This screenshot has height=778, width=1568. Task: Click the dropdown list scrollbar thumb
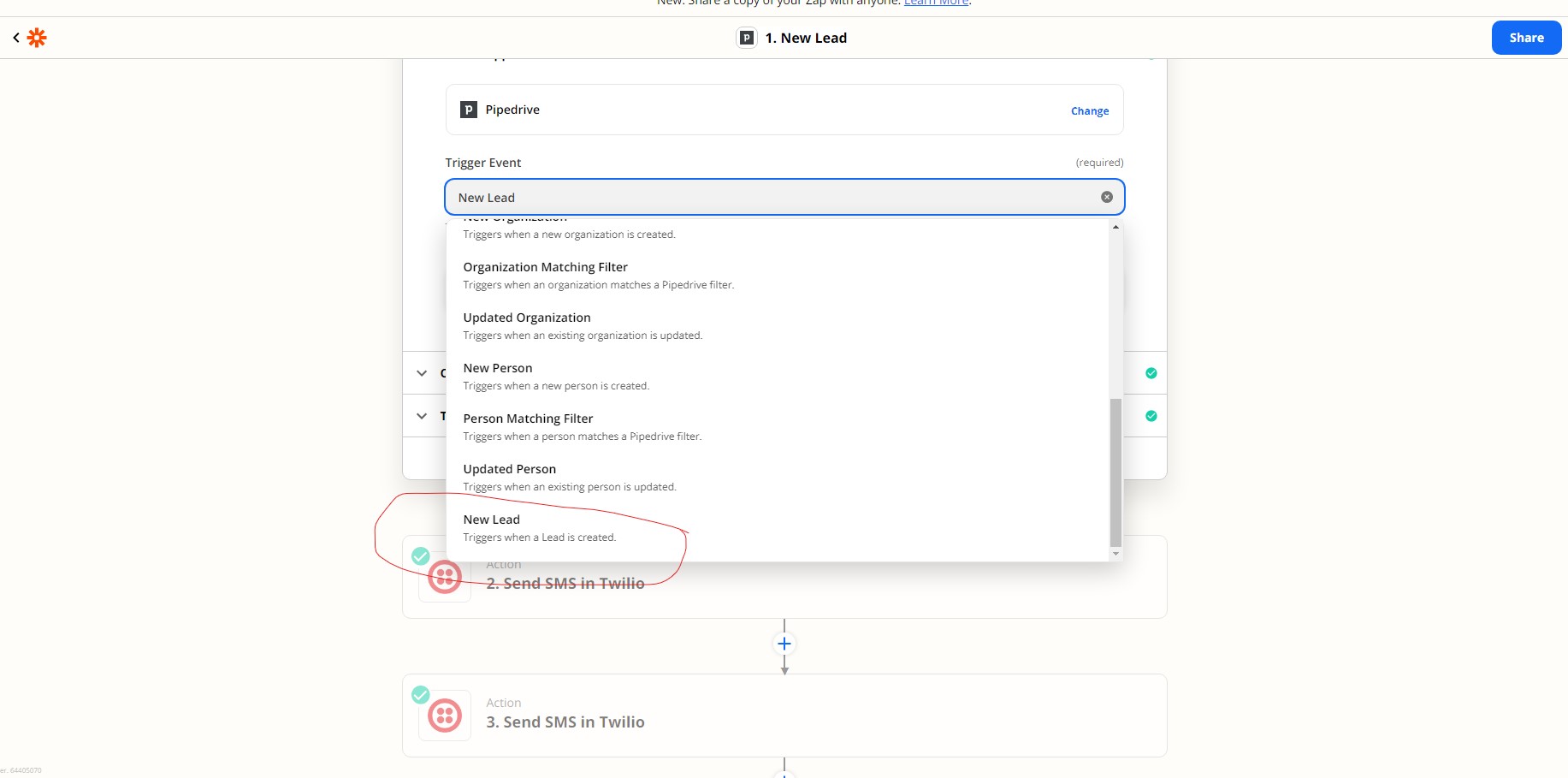[x=1115, y=472]
